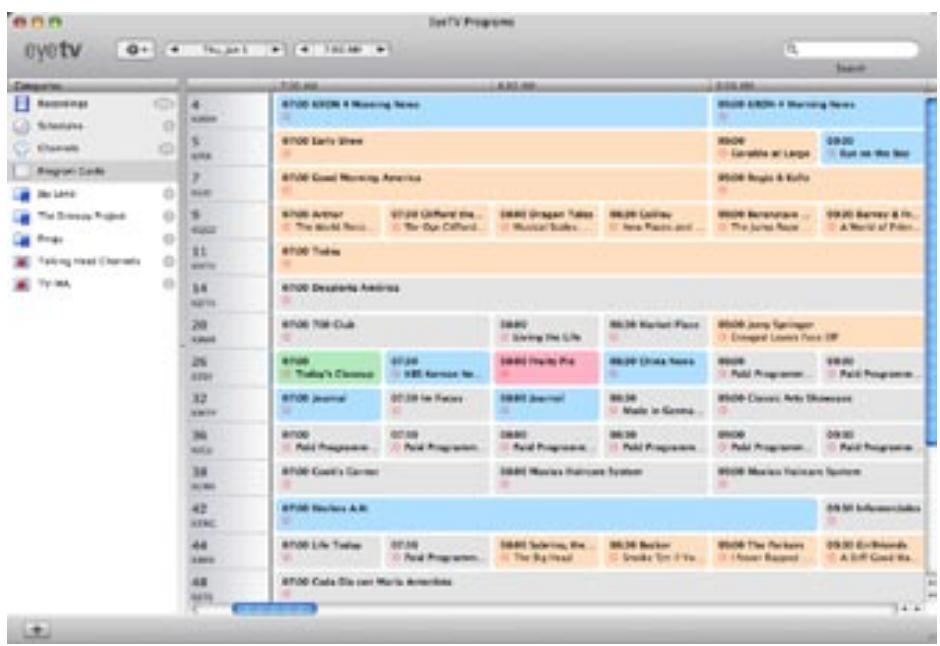The image size is (940, 646).
Task: Tick record box under 07:00 Despierta America
Action: [x=287, y=301]
